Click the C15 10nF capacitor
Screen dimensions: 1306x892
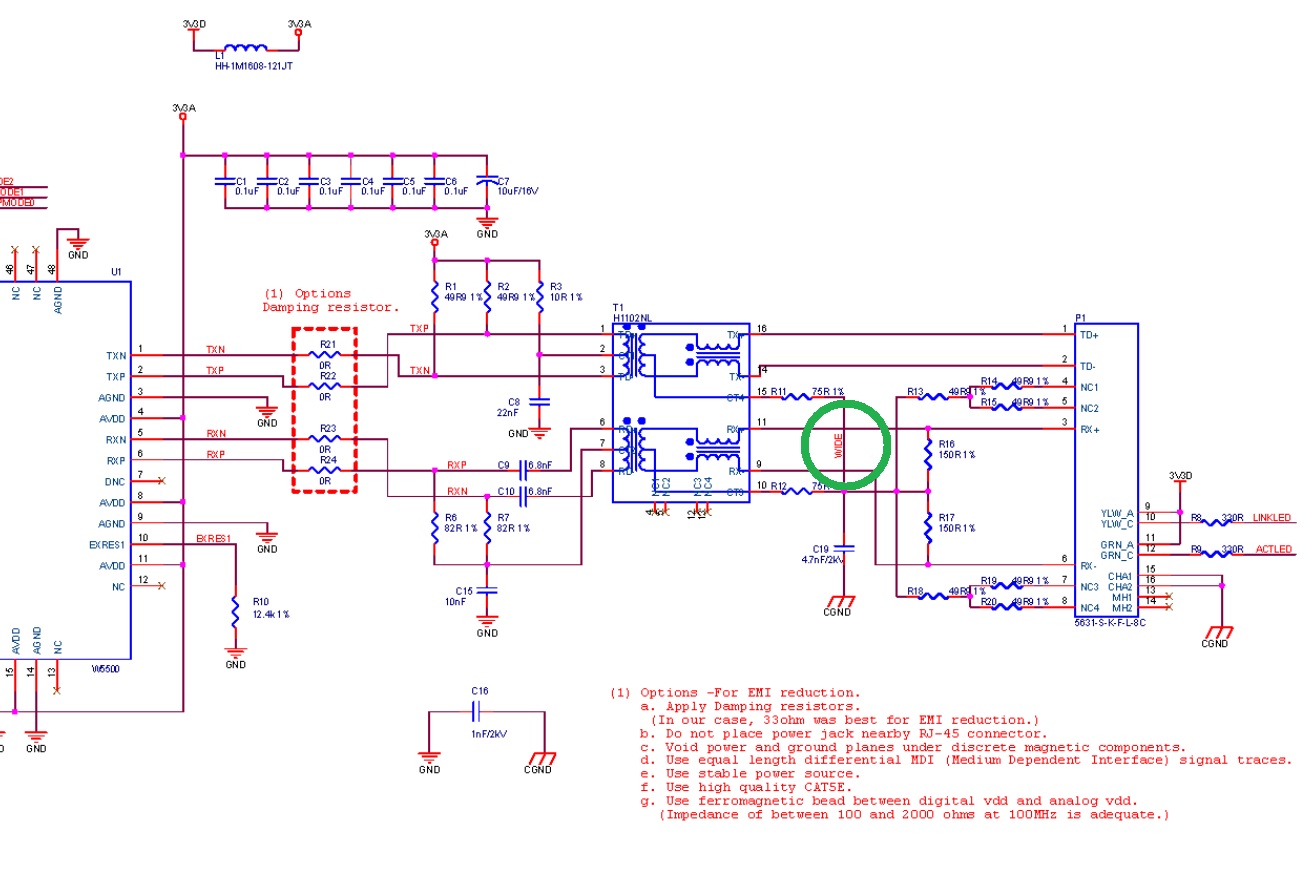(x=487, y=590)
